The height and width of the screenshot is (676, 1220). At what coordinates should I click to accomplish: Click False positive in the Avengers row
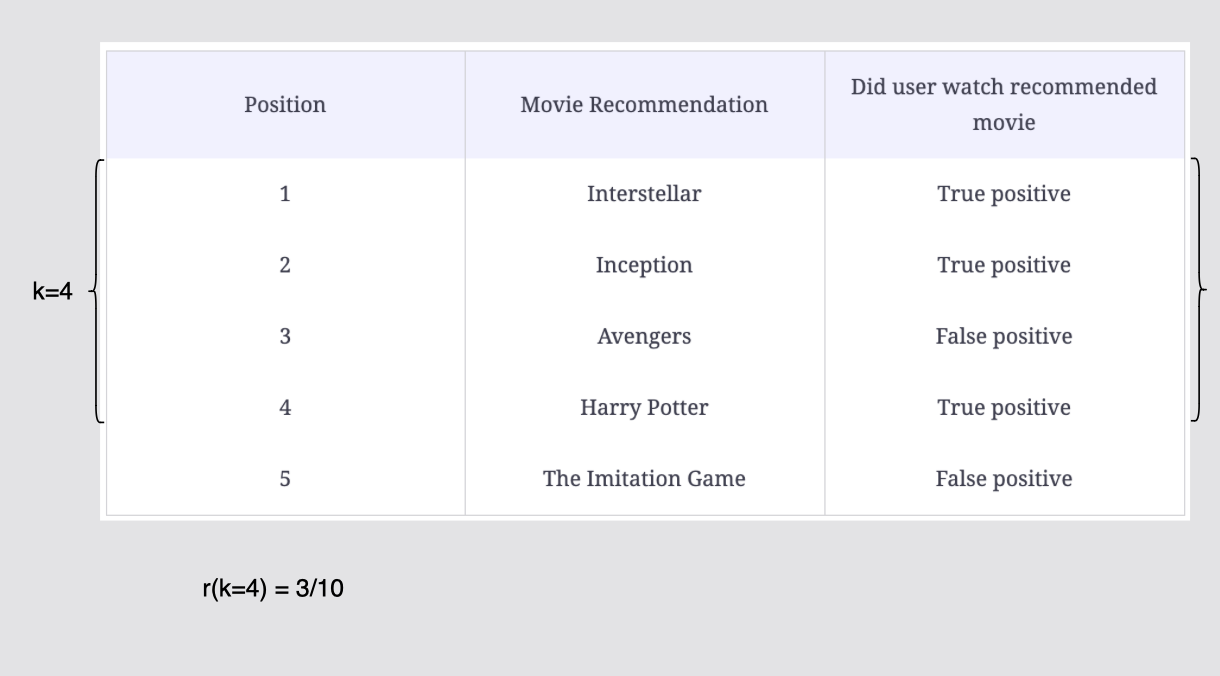pyautogui.click(x=1003, y=337)
